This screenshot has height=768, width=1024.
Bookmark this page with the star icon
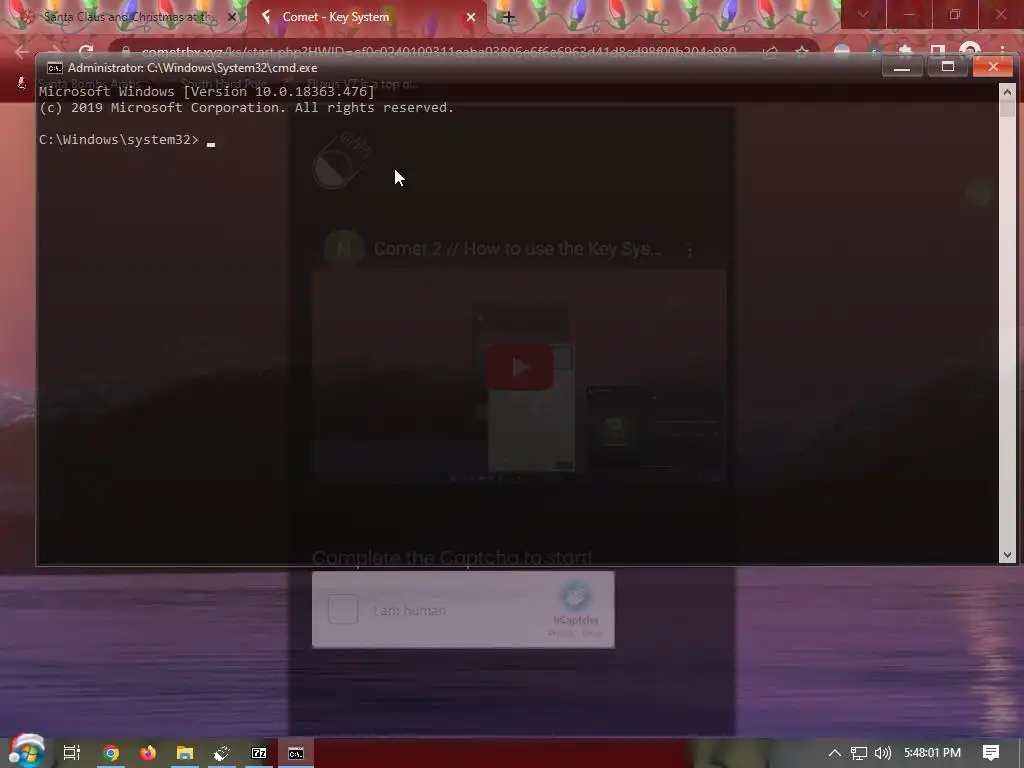(801, 52)
